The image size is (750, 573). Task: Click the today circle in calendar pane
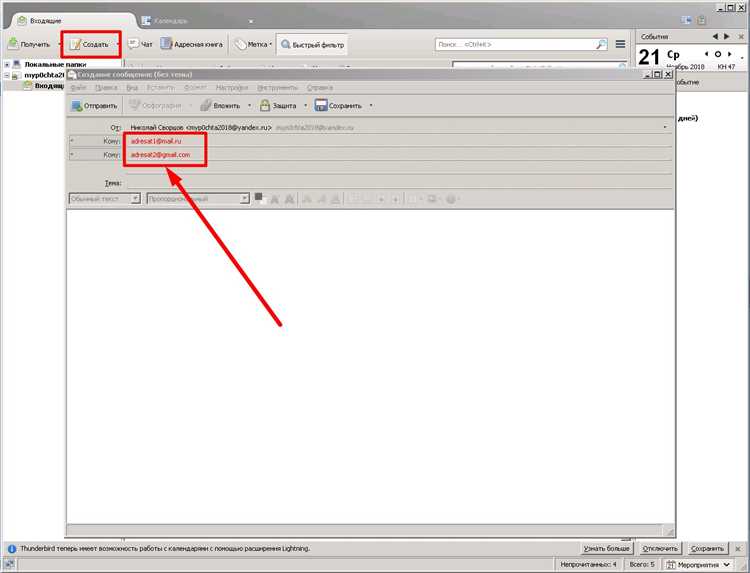pos(717,54)
